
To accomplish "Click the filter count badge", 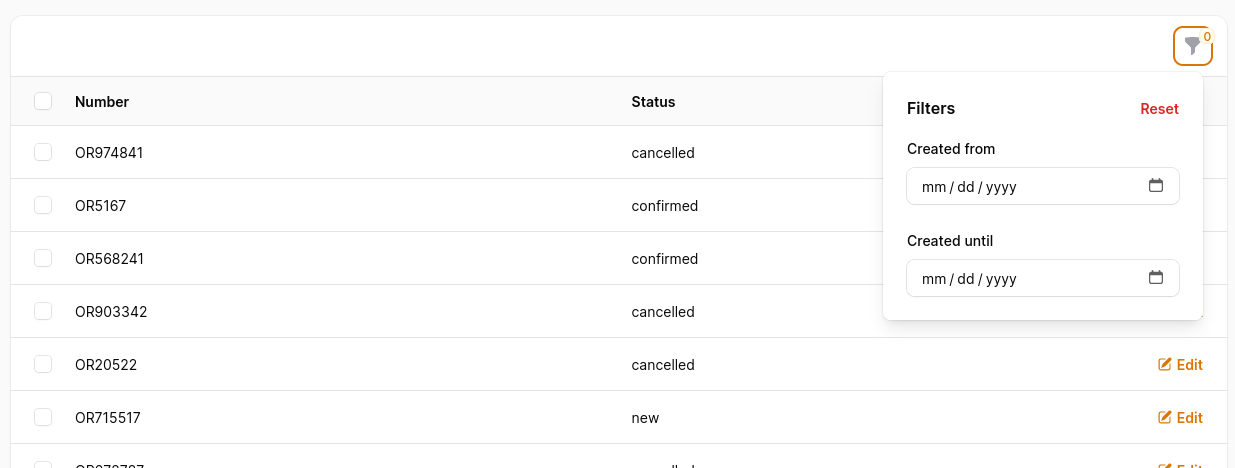I will (1207, 37).
